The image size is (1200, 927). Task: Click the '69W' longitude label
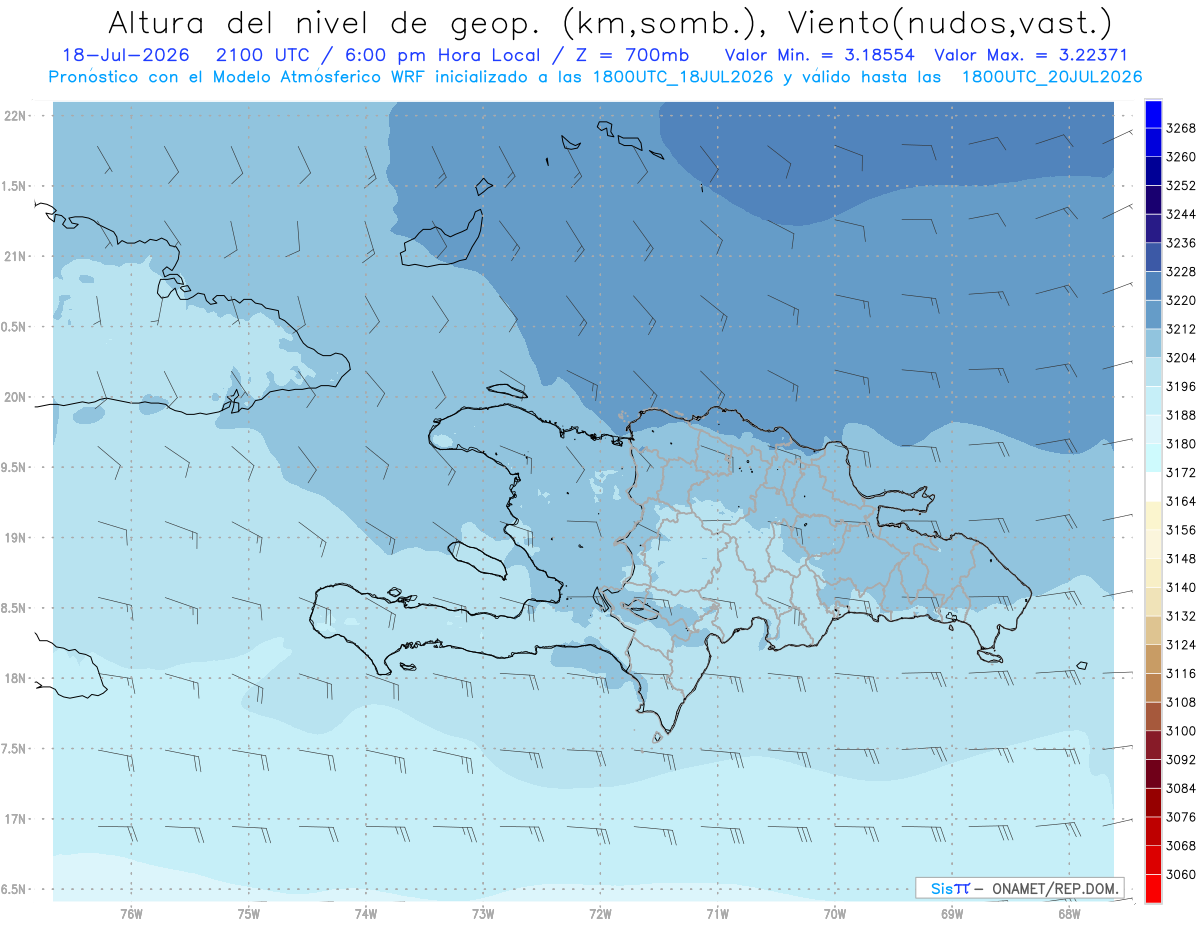click(x=952, y=913)
